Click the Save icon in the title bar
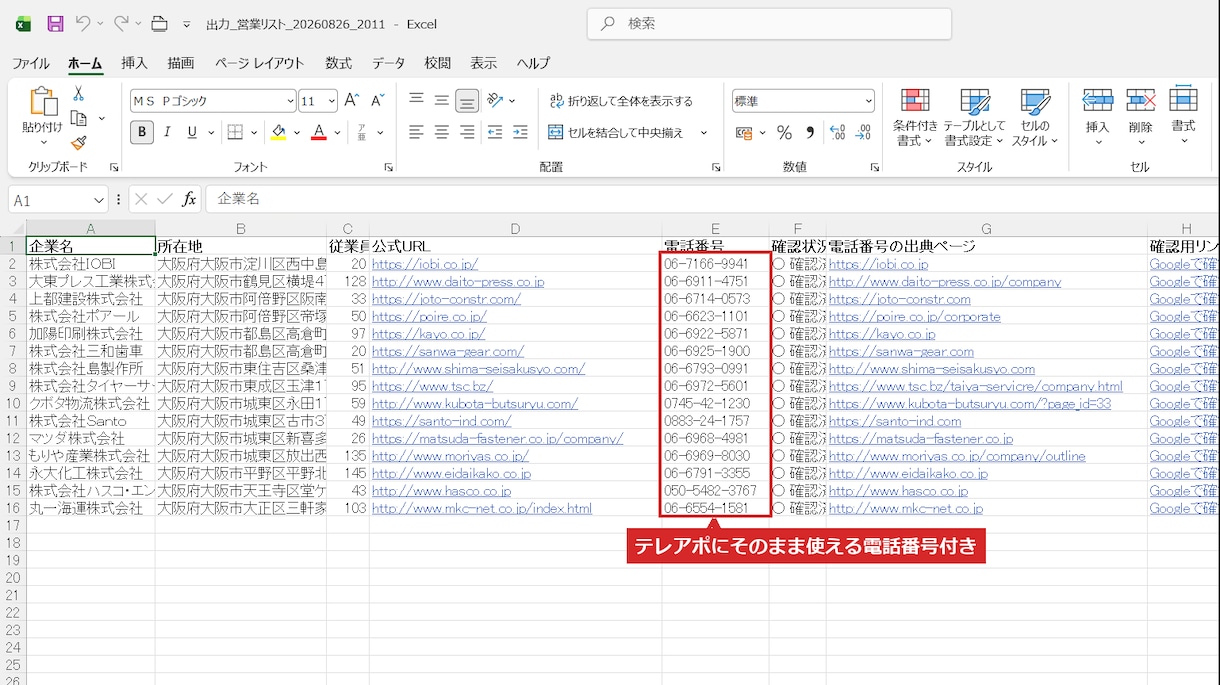This screenshot has width=1220, height=685. (x=55, y=23)
